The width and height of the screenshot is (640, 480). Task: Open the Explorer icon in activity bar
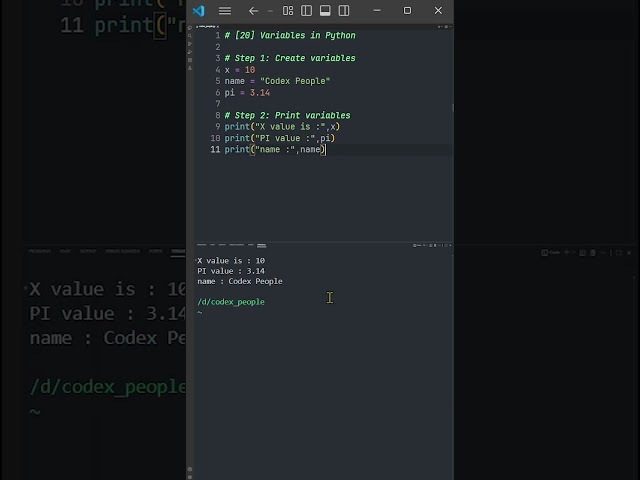[x=190, y=28]
